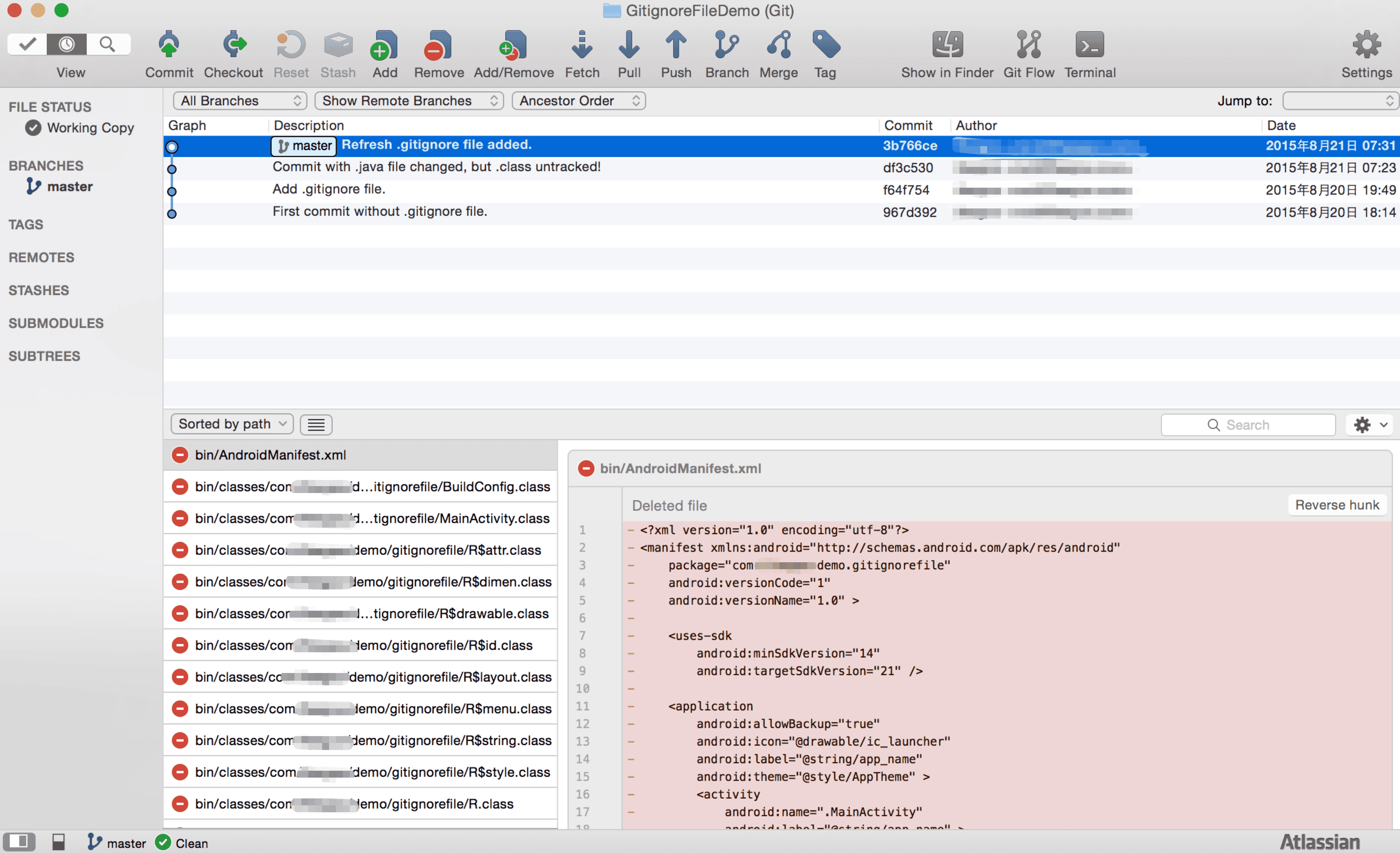Click the Push toolbar icon

pyautogui.click(x=676, y=45)
